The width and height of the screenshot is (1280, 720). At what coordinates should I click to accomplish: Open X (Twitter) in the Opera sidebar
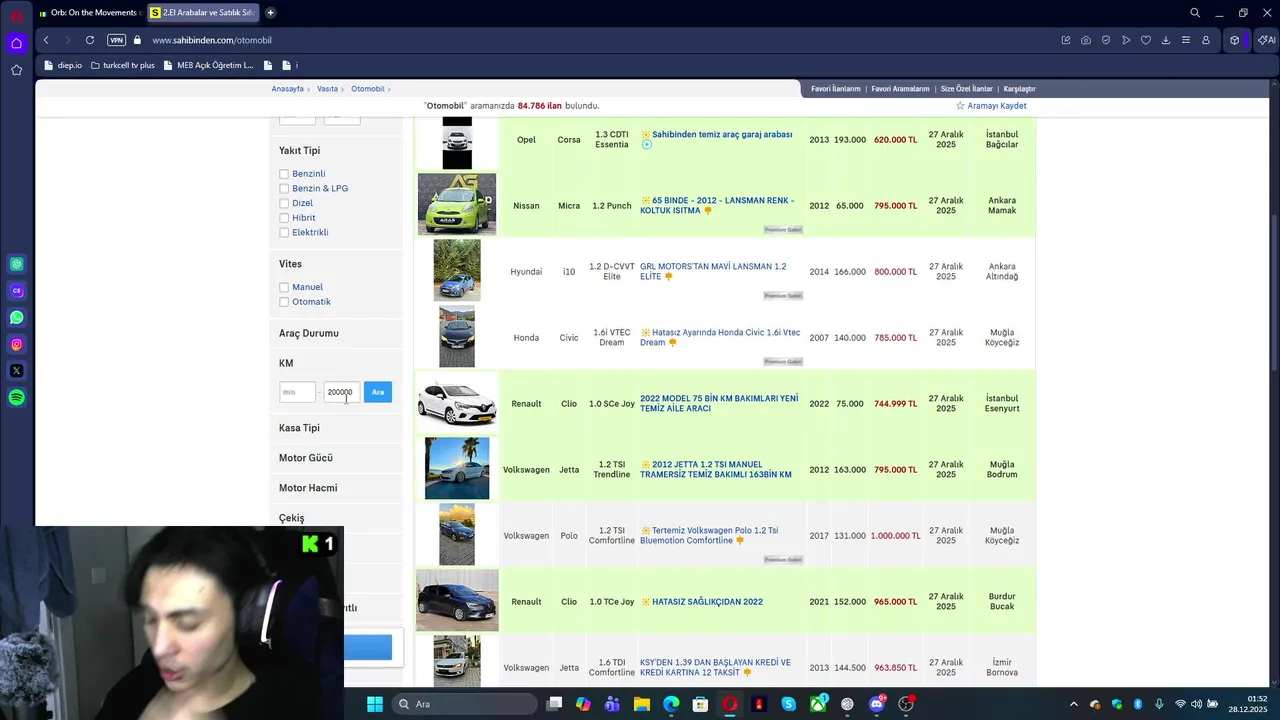pyautogui.click(x=16, y=371)
